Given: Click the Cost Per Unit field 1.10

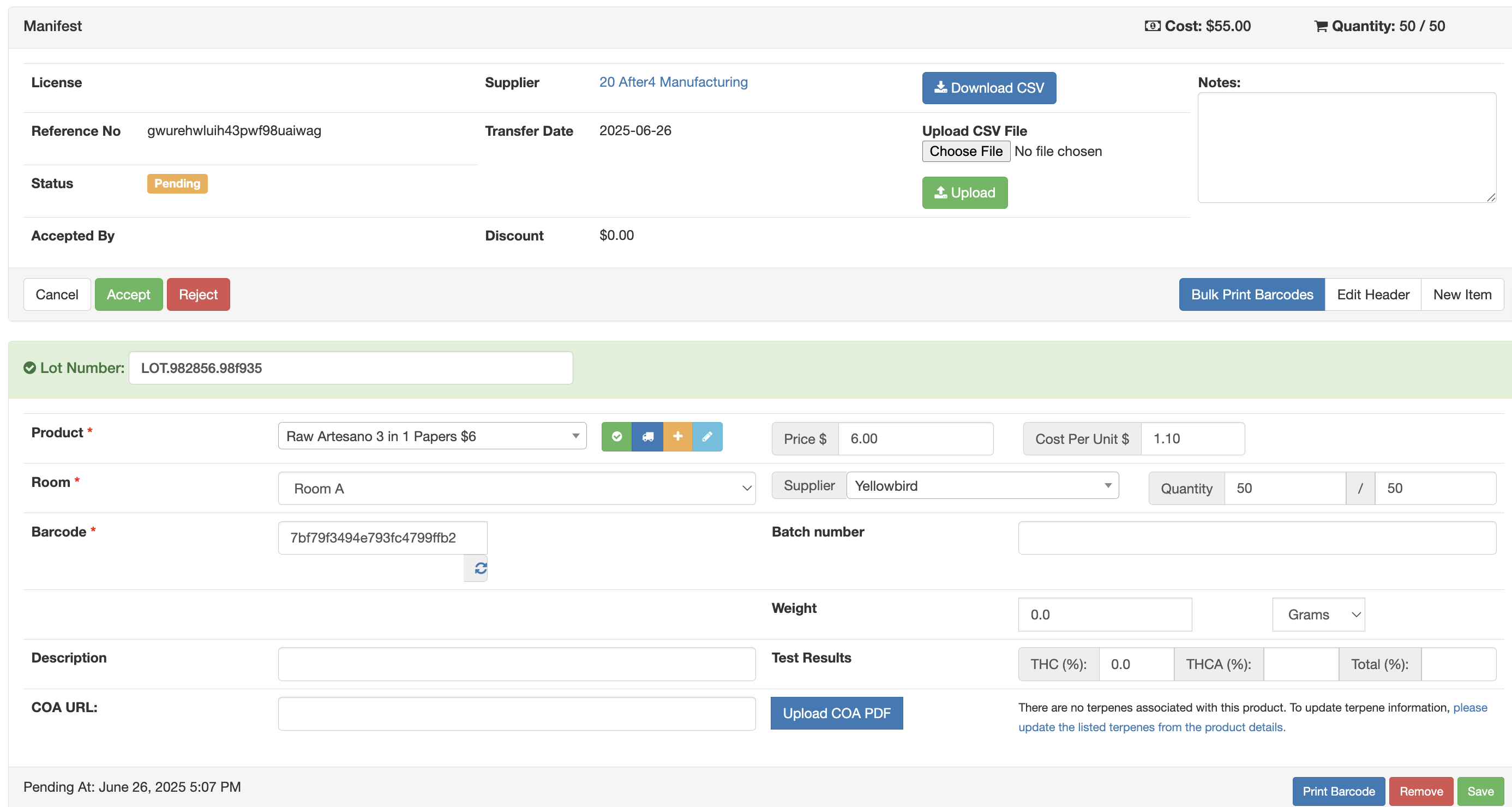Looking at the screenshot, I should (1193, 439).
